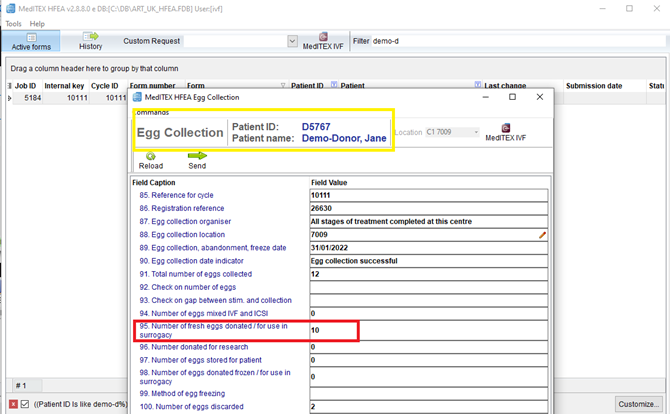Click patient name Demo-Donor, Jane
This screenshot has height=414, width=670.
[x=344, y=138]
